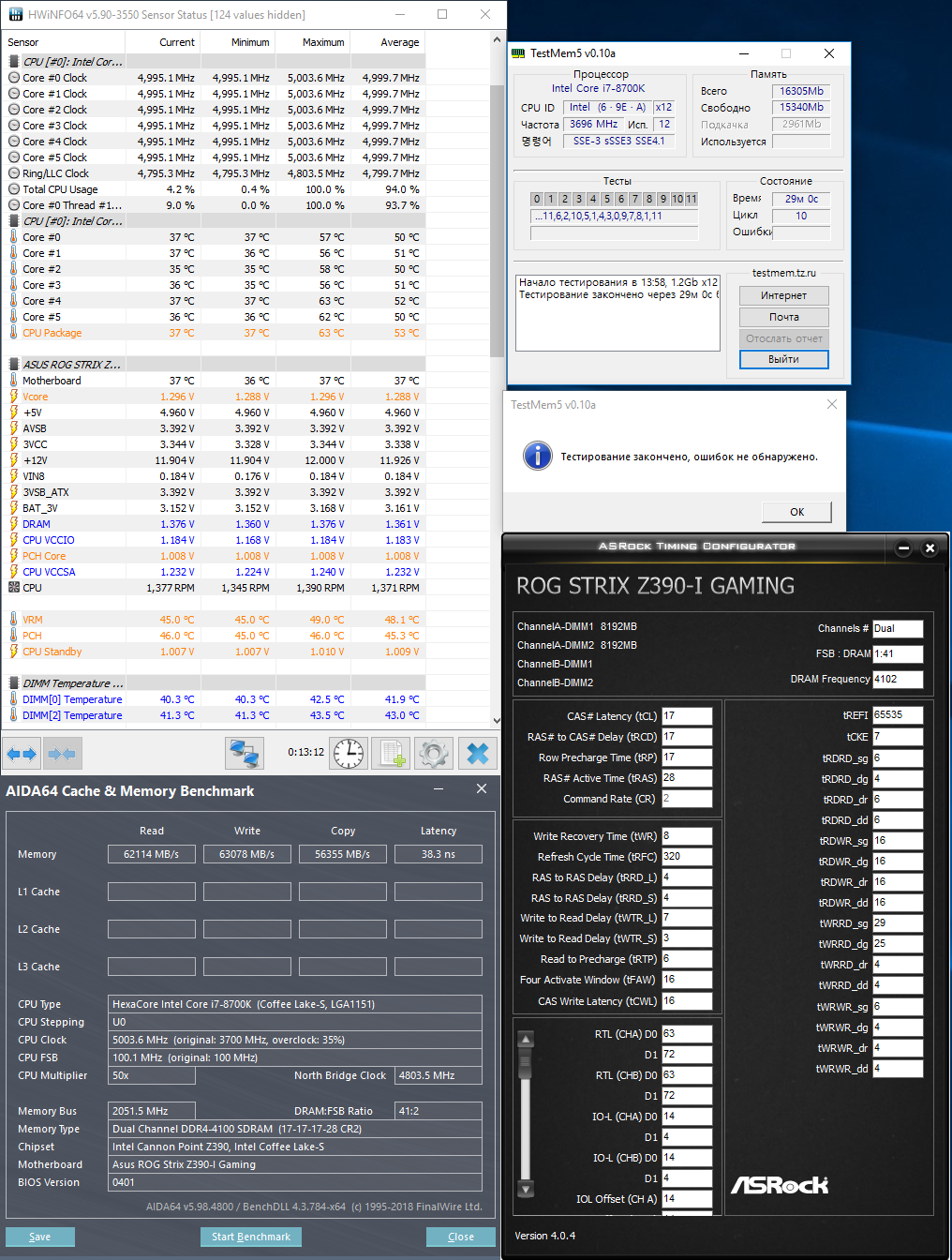The image size is (952, 1260).
Task: Click the HWiNFO sensor list scroll-down arrow
Action: [498, 720]
